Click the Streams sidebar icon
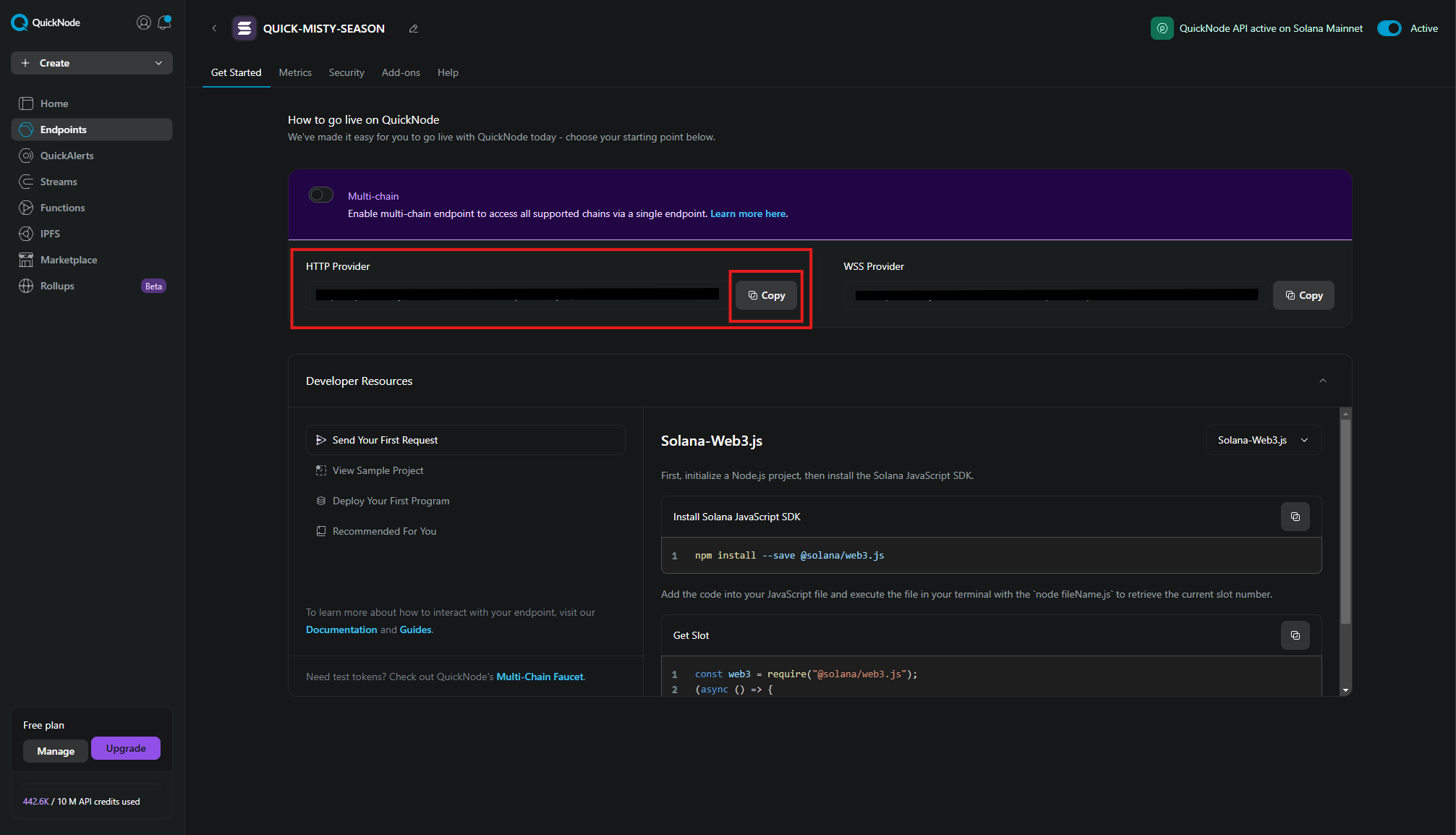The width and height of the screenshot is (1456, 835). (26, 182)
